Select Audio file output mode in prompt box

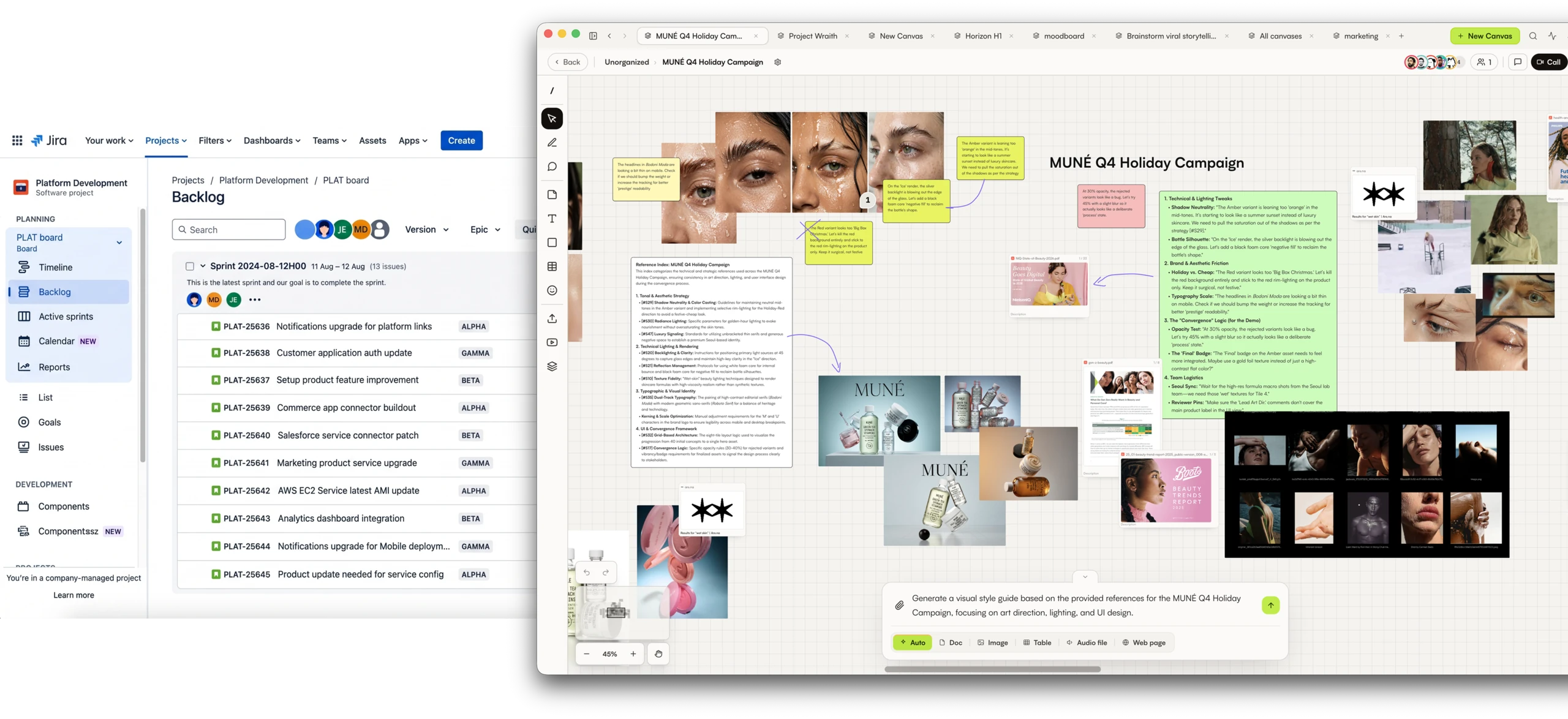coord(1087,642)
